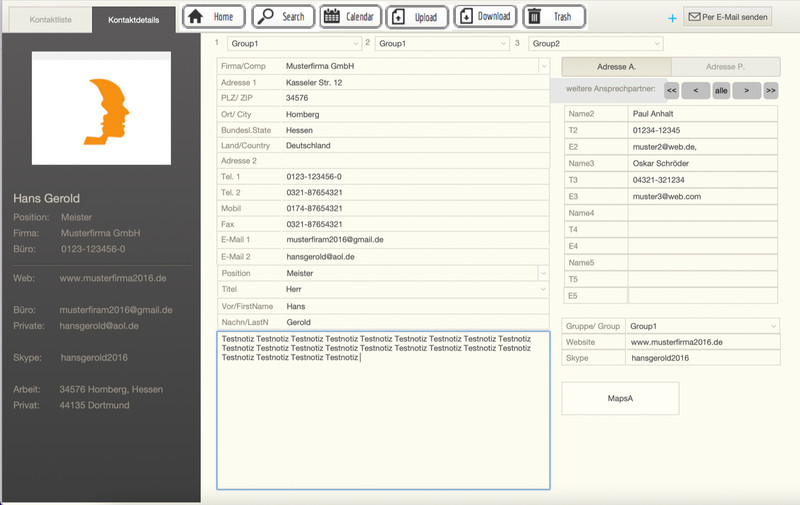Click the empty E4 field

(703, 246)
